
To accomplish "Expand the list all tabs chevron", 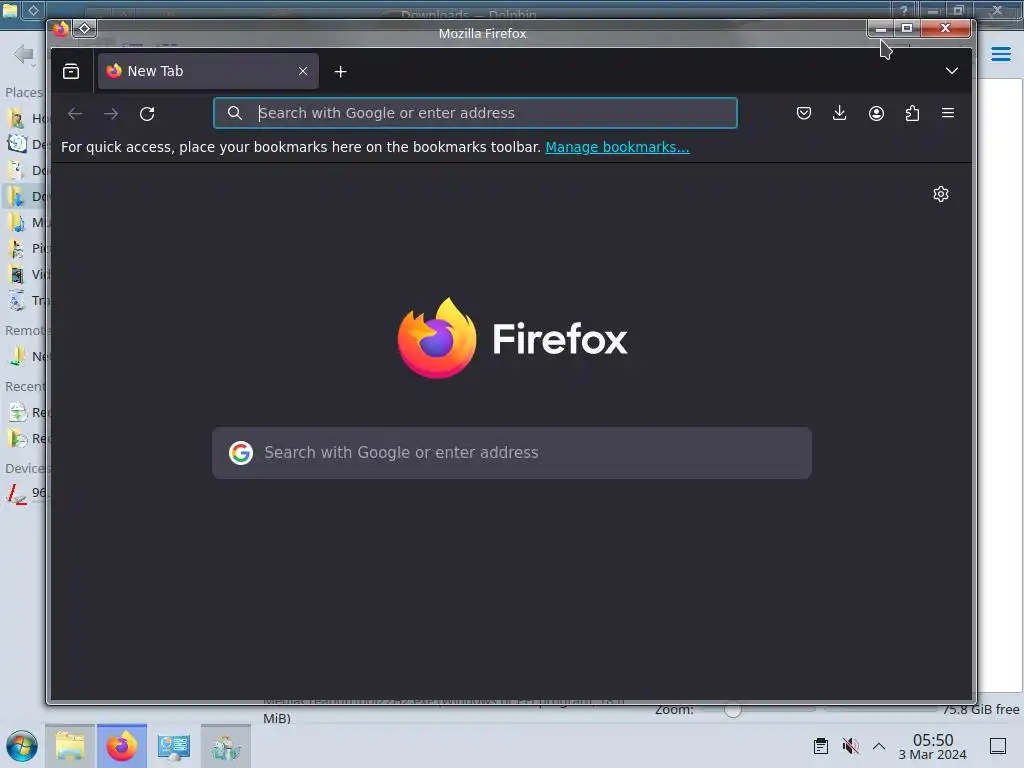I will point(952,71).
